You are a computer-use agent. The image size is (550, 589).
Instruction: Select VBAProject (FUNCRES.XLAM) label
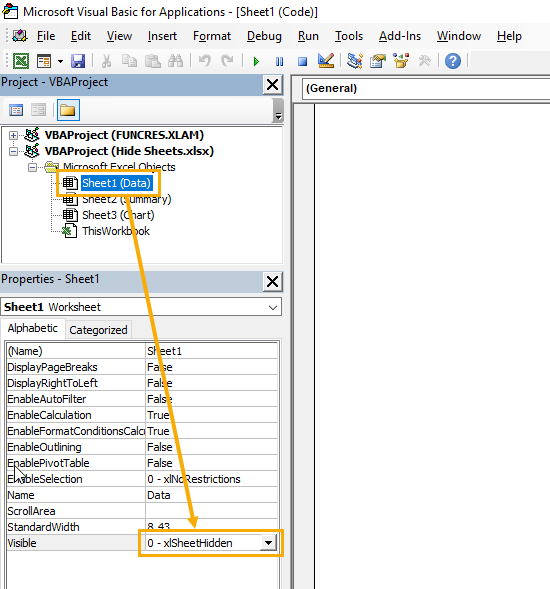pyautogui.click(x=124, y=135)
